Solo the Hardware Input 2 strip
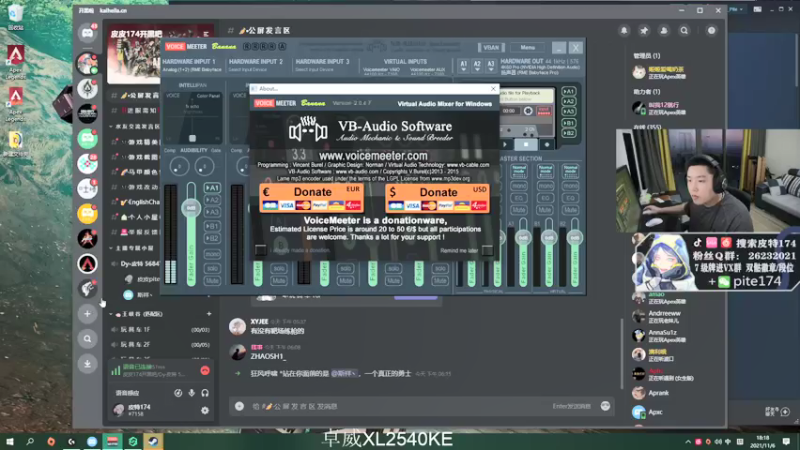This screenshot has height=450, width=800. (279, 268)
